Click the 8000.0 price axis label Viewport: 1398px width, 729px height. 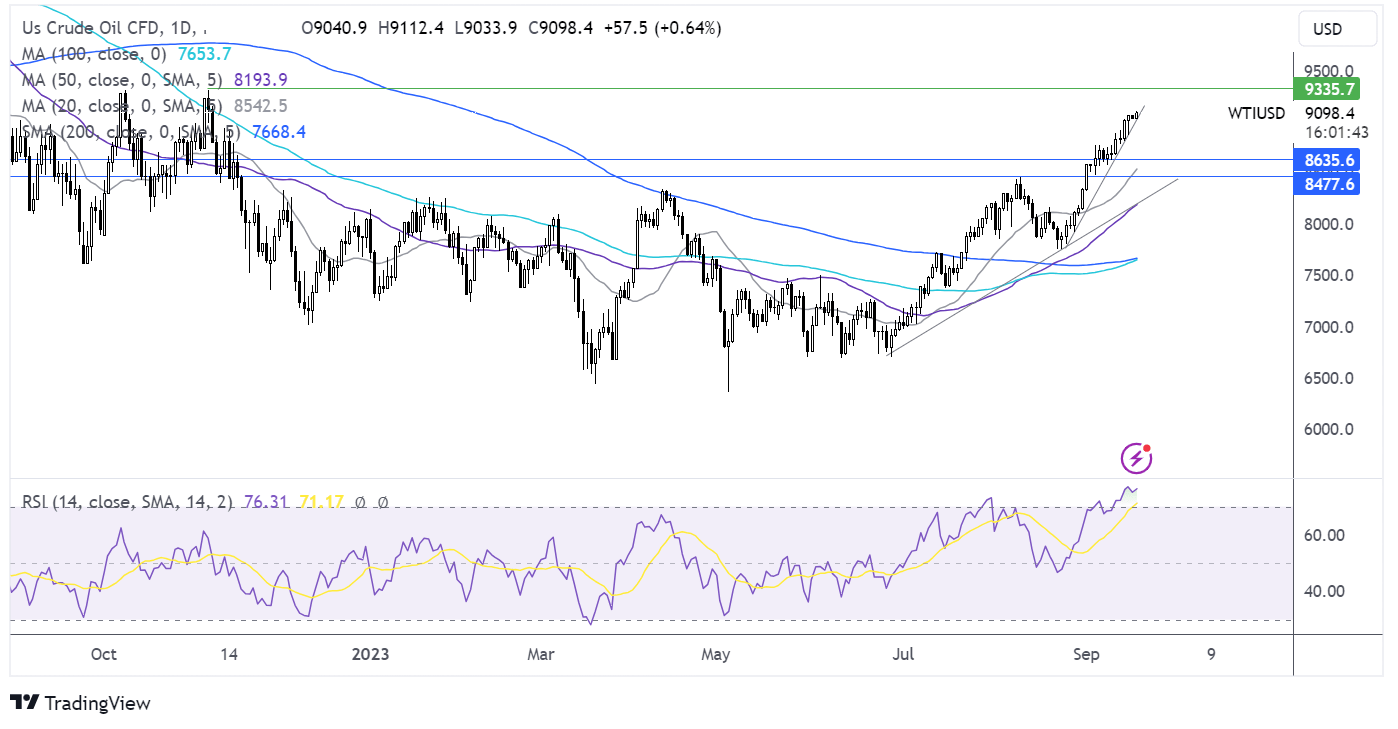1329,224
